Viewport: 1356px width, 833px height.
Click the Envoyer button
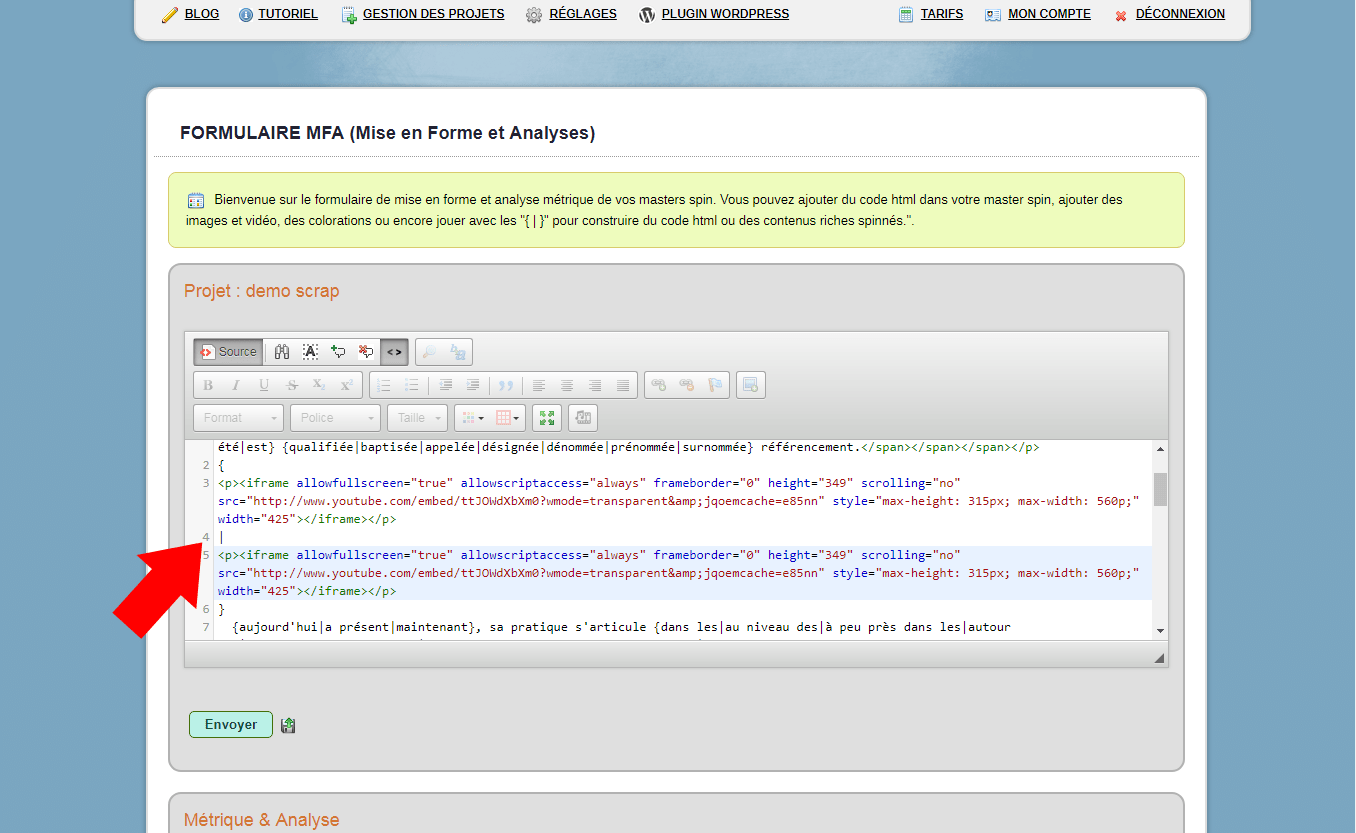click(x=230, y=724)
